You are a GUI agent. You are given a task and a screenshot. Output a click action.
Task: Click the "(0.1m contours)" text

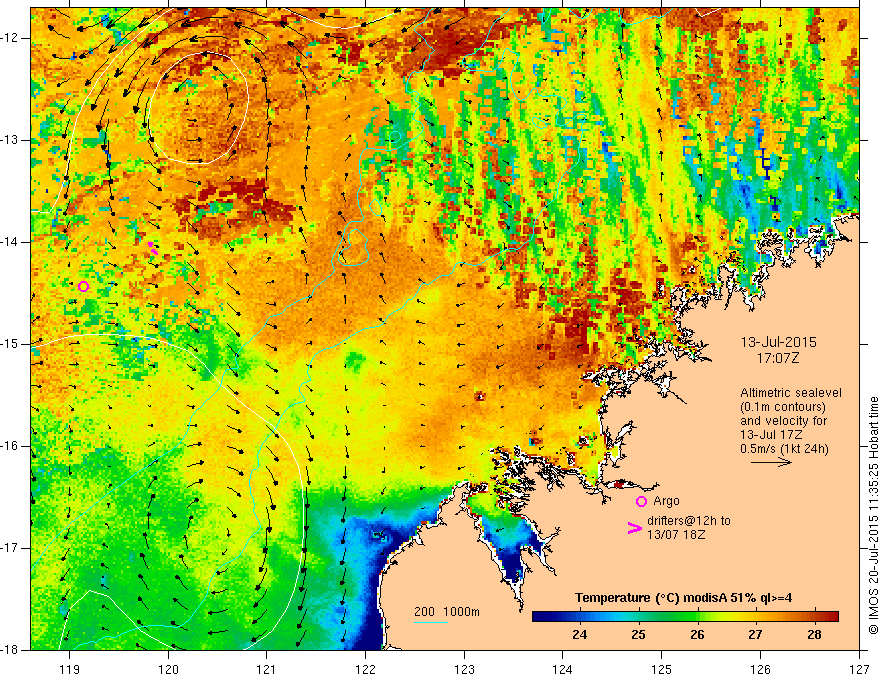click(x=783, y=407)
